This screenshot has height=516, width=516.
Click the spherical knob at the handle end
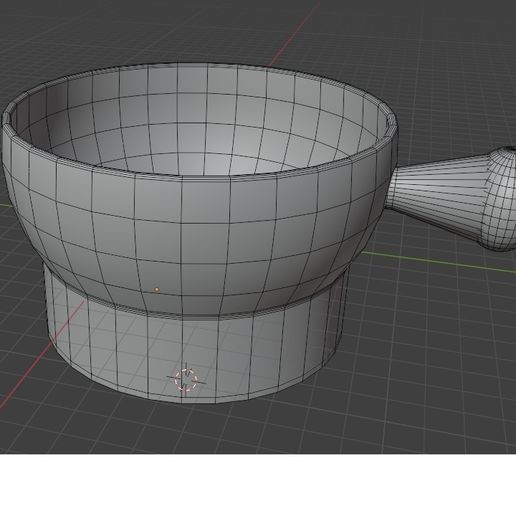499,199
